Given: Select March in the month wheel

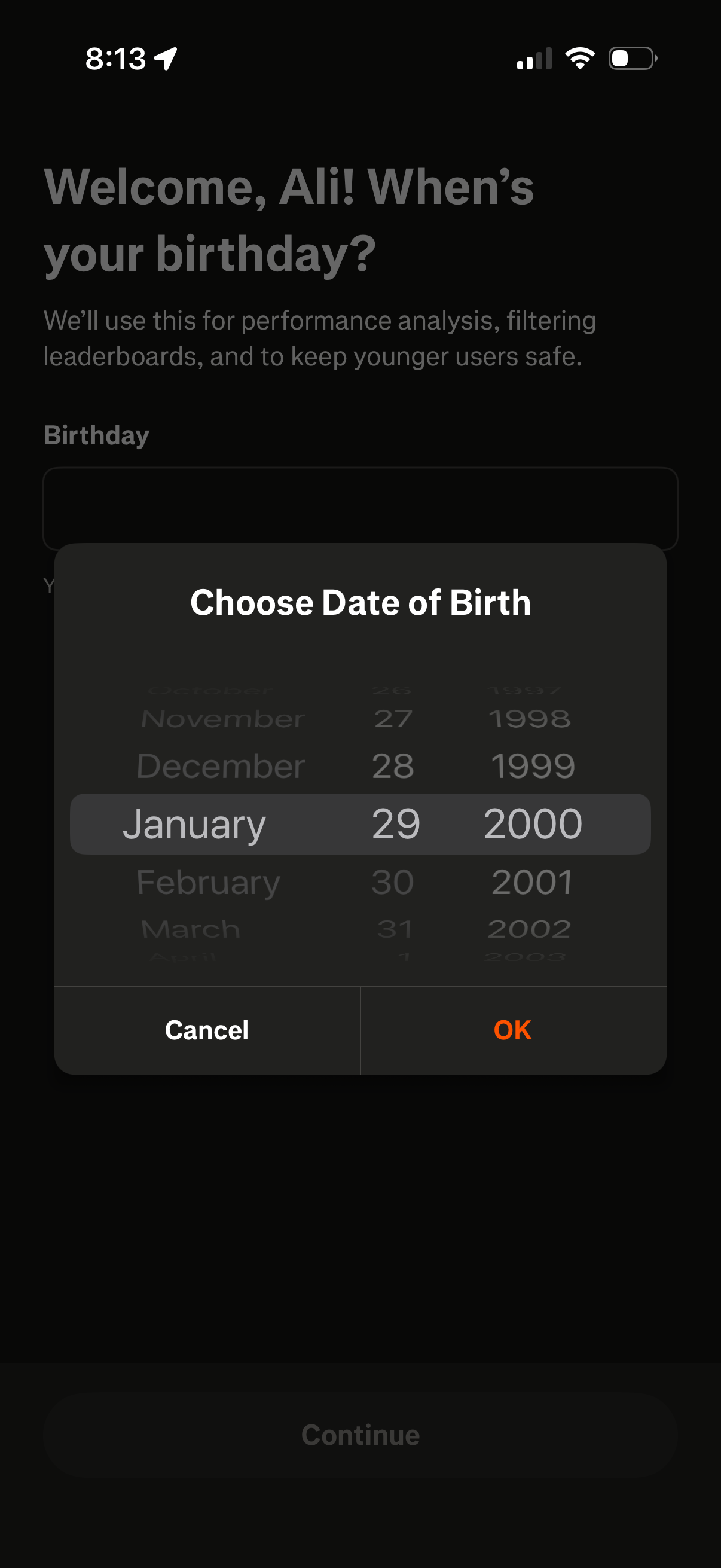Looking at the screenshot, I should pyautogui.click(x=191, y=929).
